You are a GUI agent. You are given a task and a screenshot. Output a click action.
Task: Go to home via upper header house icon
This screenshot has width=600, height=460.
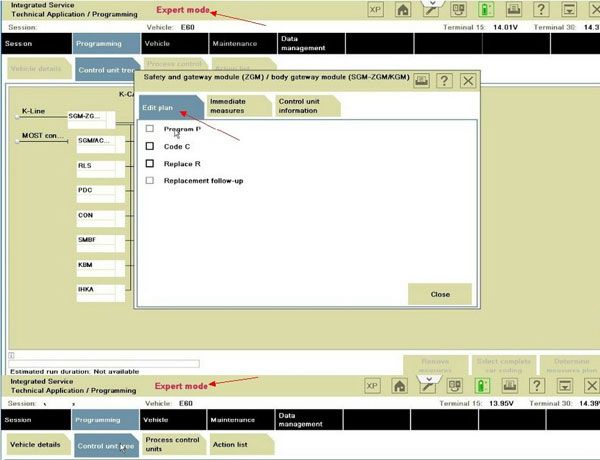pyautogui.click(x=403, y=10)
